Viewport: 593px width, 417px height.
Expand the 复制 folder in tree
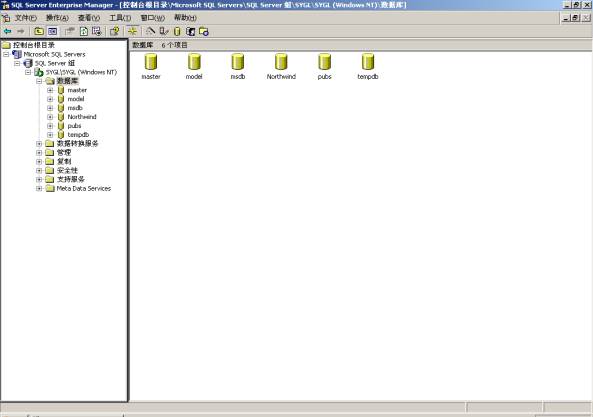click(x=39, y=161)
